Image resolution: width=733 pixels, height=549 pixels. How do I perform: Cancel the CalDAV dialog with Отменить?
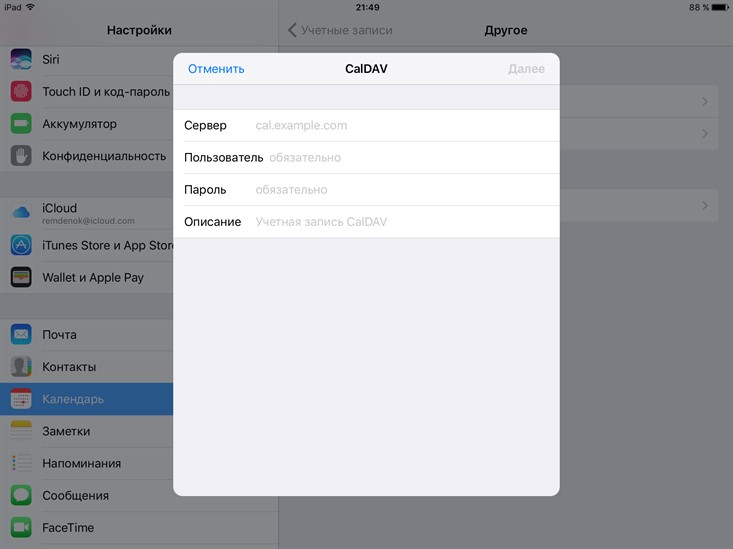[216, 69]
